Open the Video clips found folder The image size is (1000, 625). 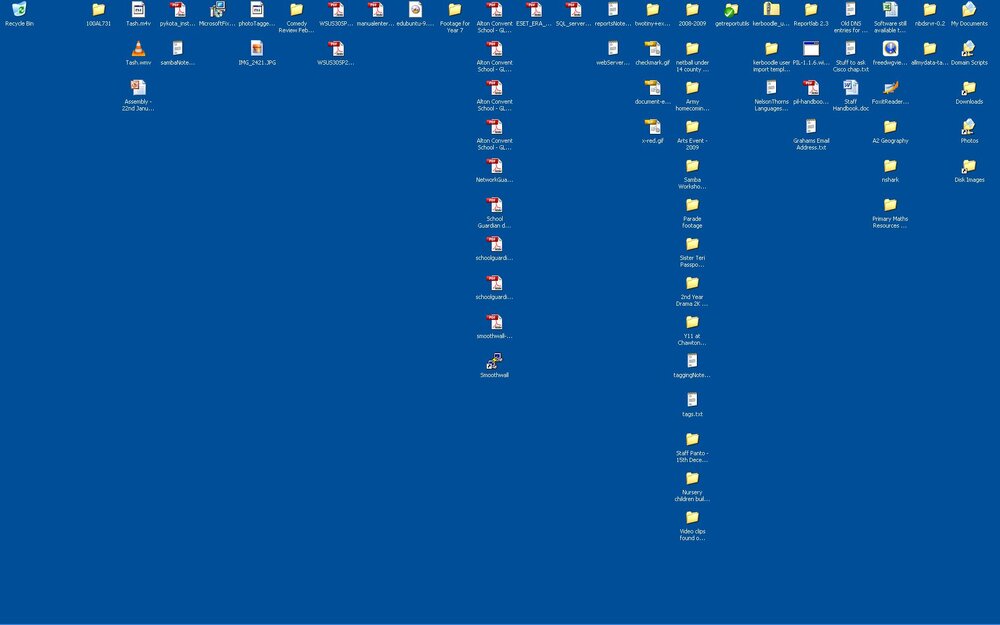(692, 517)
